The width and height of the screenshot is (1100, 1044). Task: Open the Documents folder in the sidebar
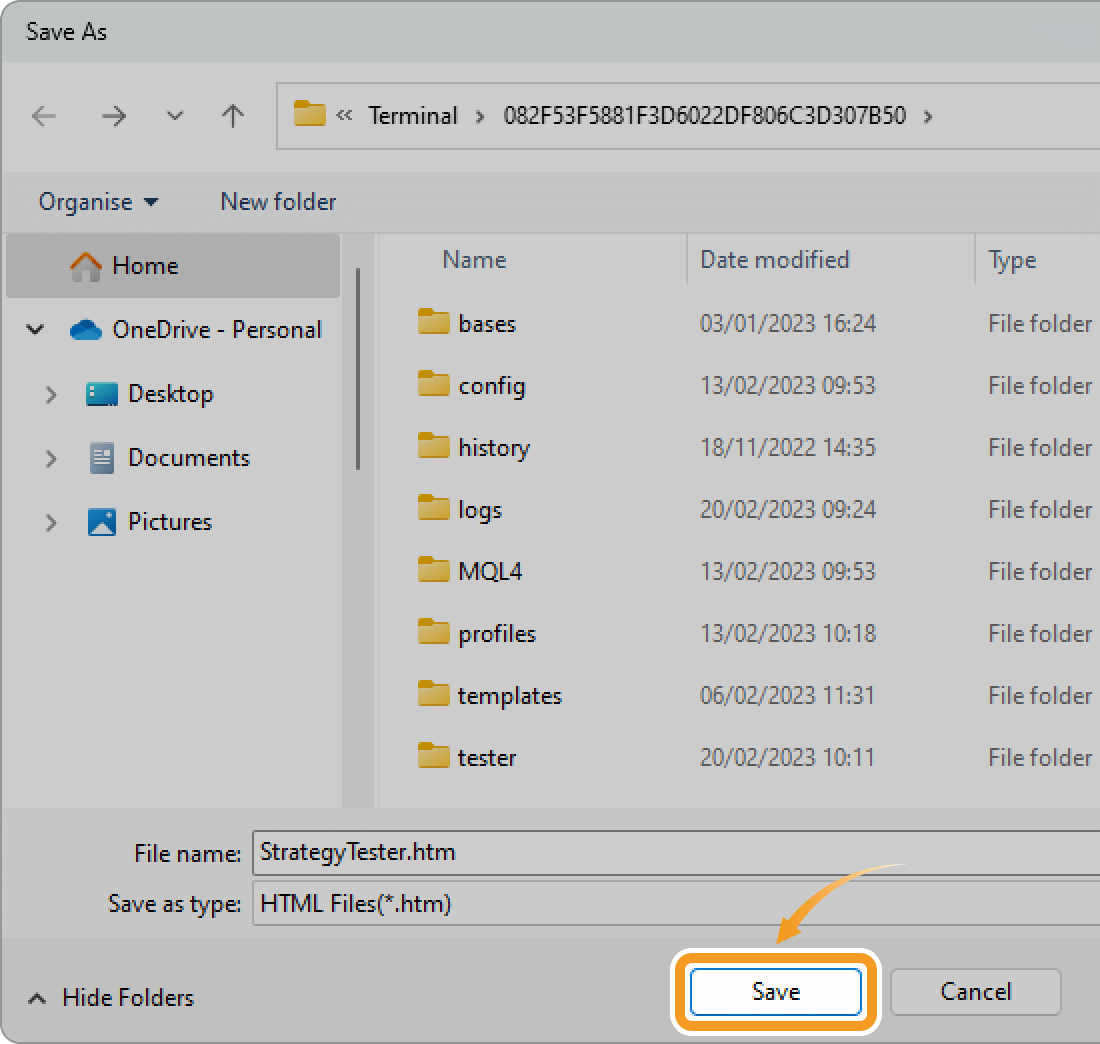point(189,457)
